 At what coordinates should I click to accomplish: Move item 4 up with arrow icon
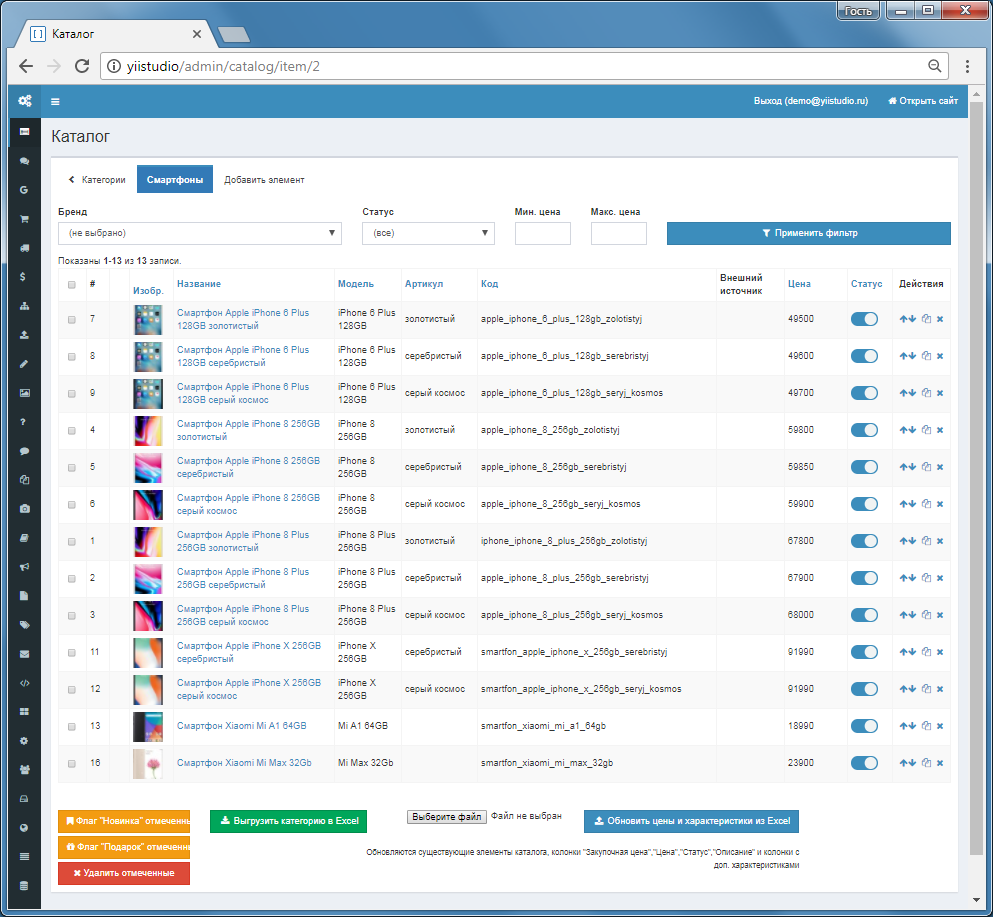tap(903, 430)
